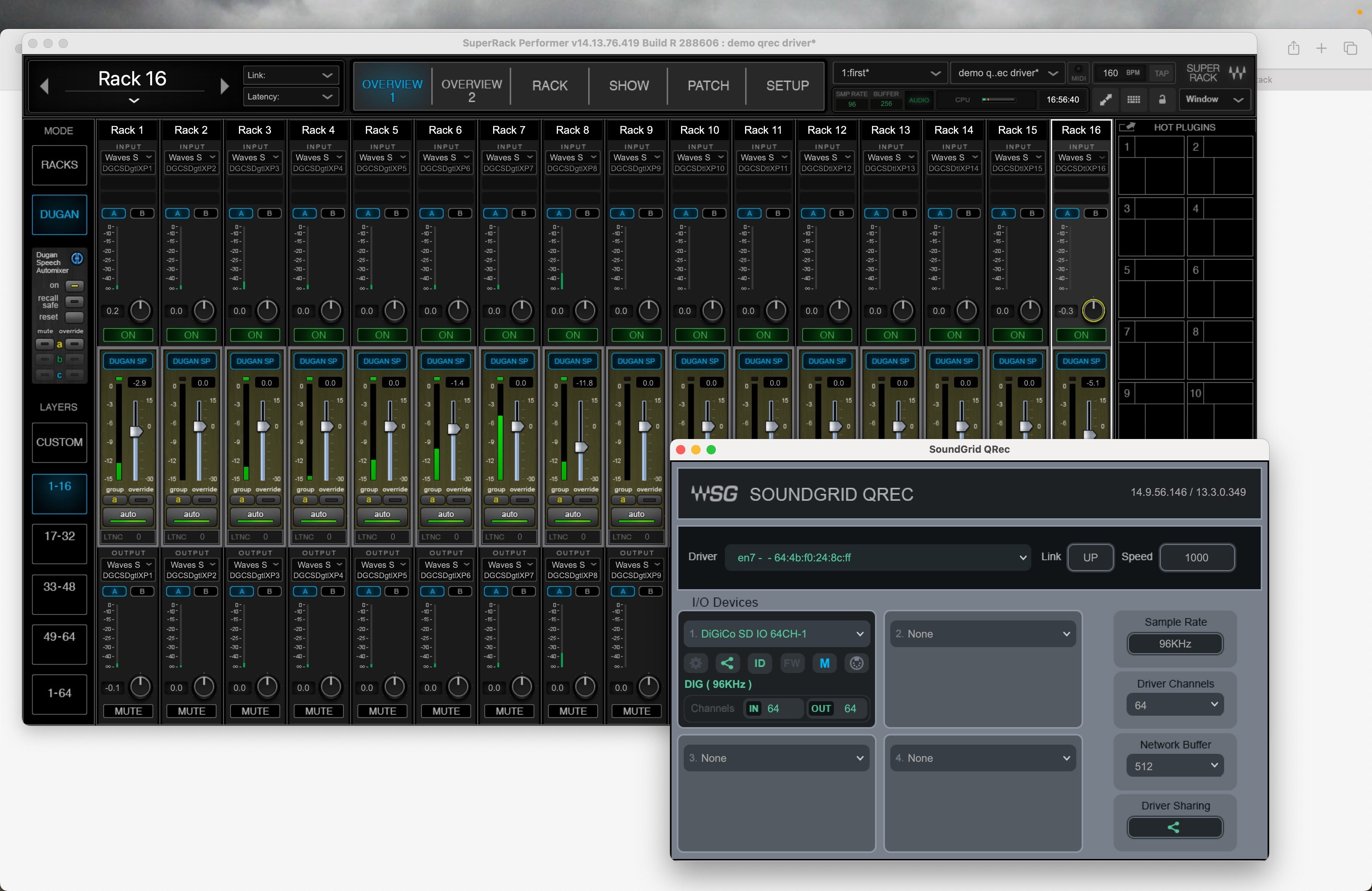This screenshot has width=1372, height=891.
Task: Click the MIDI connector icon on DiGiCo device
Action: click(x=857, y=663)
